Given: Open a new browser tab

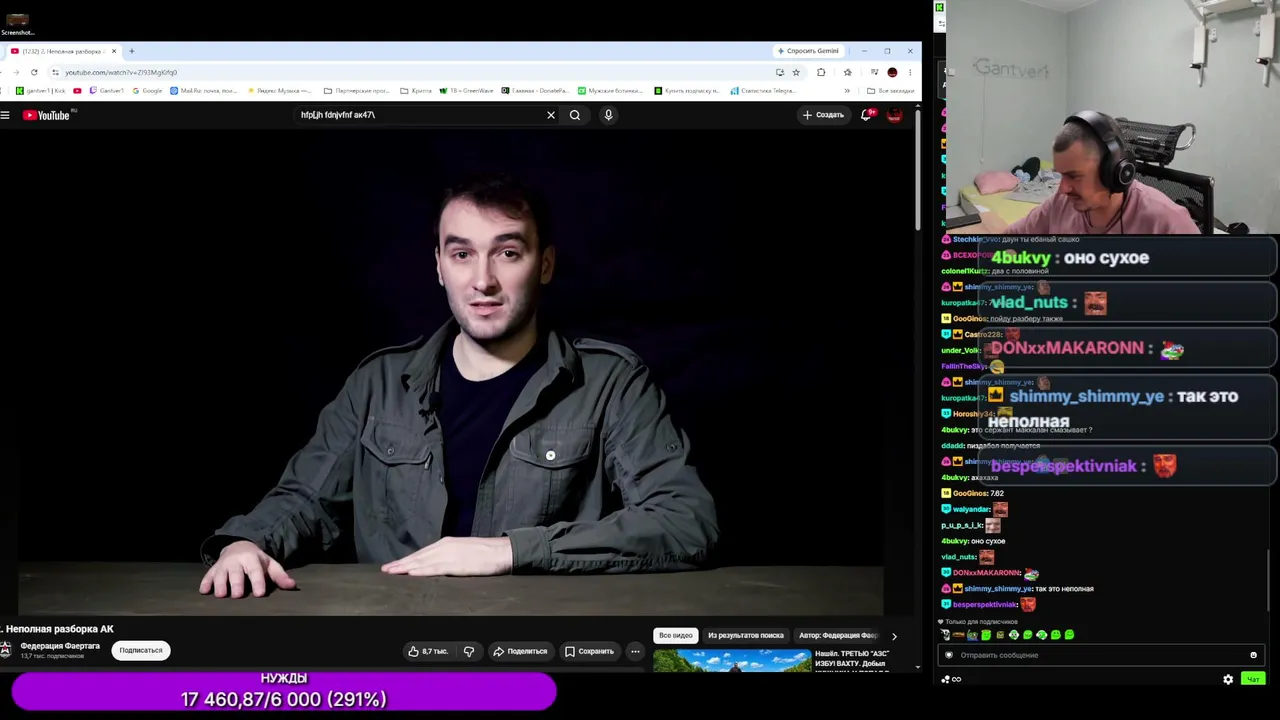Looking at the screenshot, I should [131, 51].
